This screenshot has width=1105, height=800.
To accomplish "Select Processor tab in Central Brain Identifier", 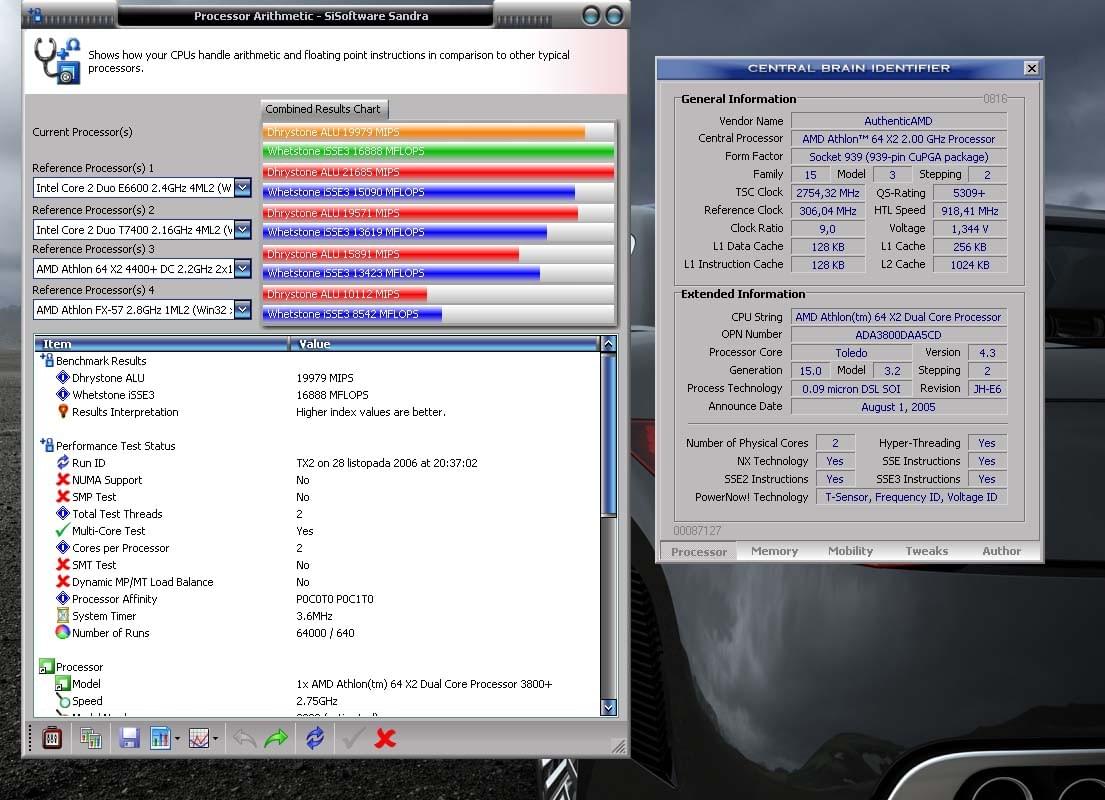I will [699, 552].
